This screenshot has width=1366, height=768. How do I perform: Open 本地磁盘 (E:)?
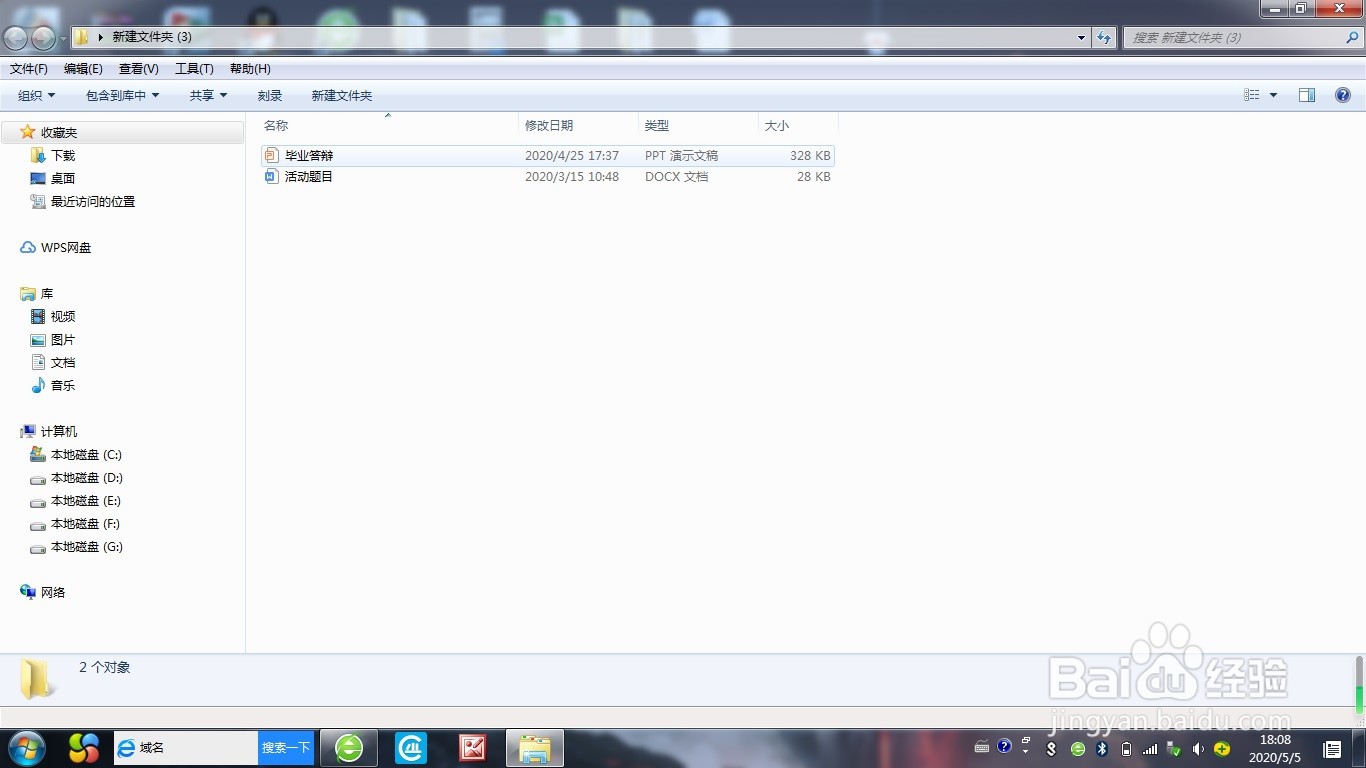[76, 500]
